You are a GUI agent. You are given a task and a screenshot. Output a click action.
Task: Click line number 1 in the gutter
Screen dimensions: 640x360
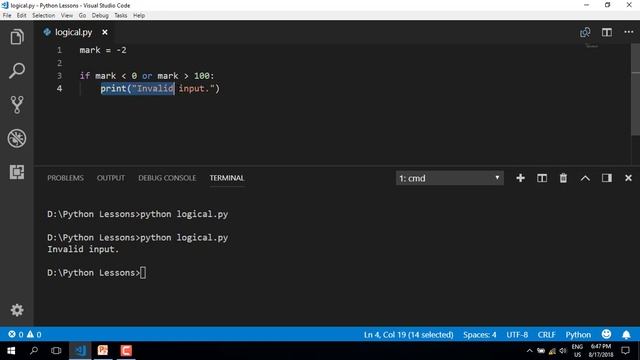pyautogui.click(x=60, y=50)
